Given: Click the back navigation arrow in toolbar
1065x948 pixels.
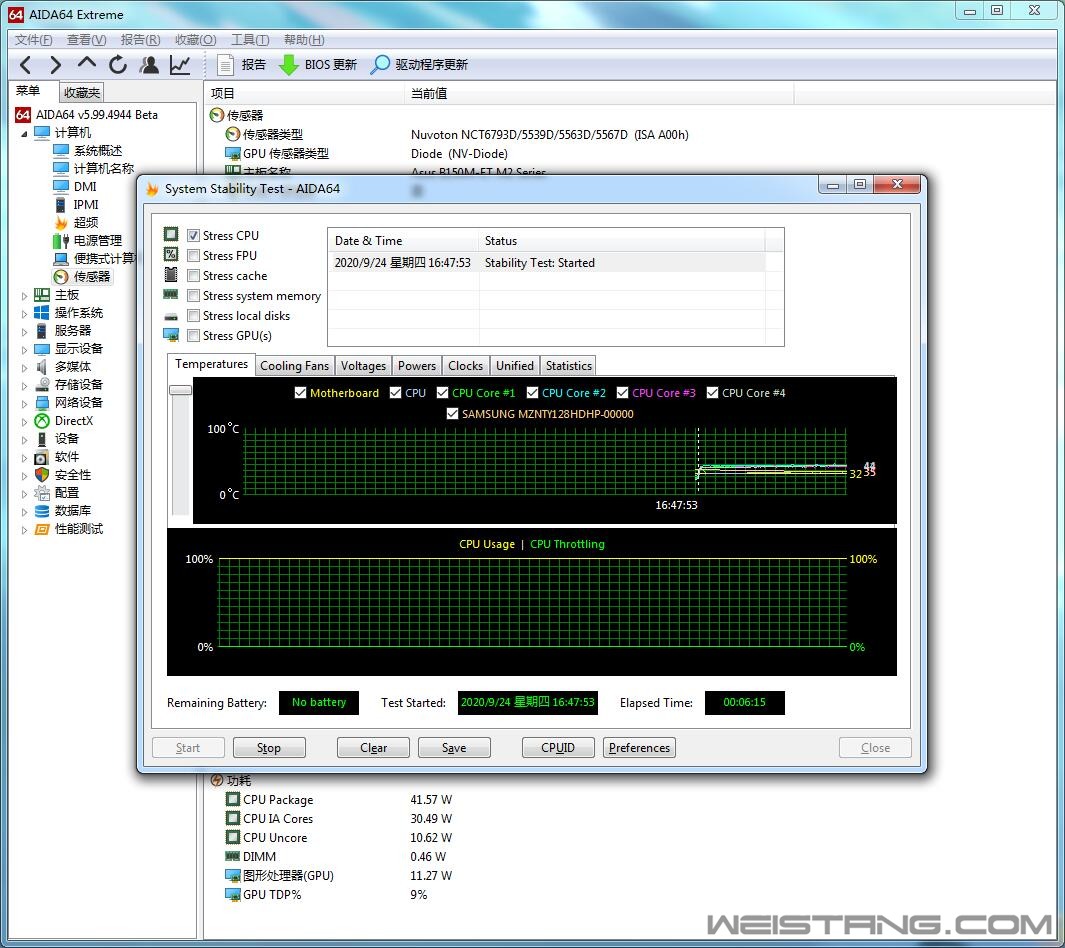Looking at the screenshot, I should [x=26, y=65].
